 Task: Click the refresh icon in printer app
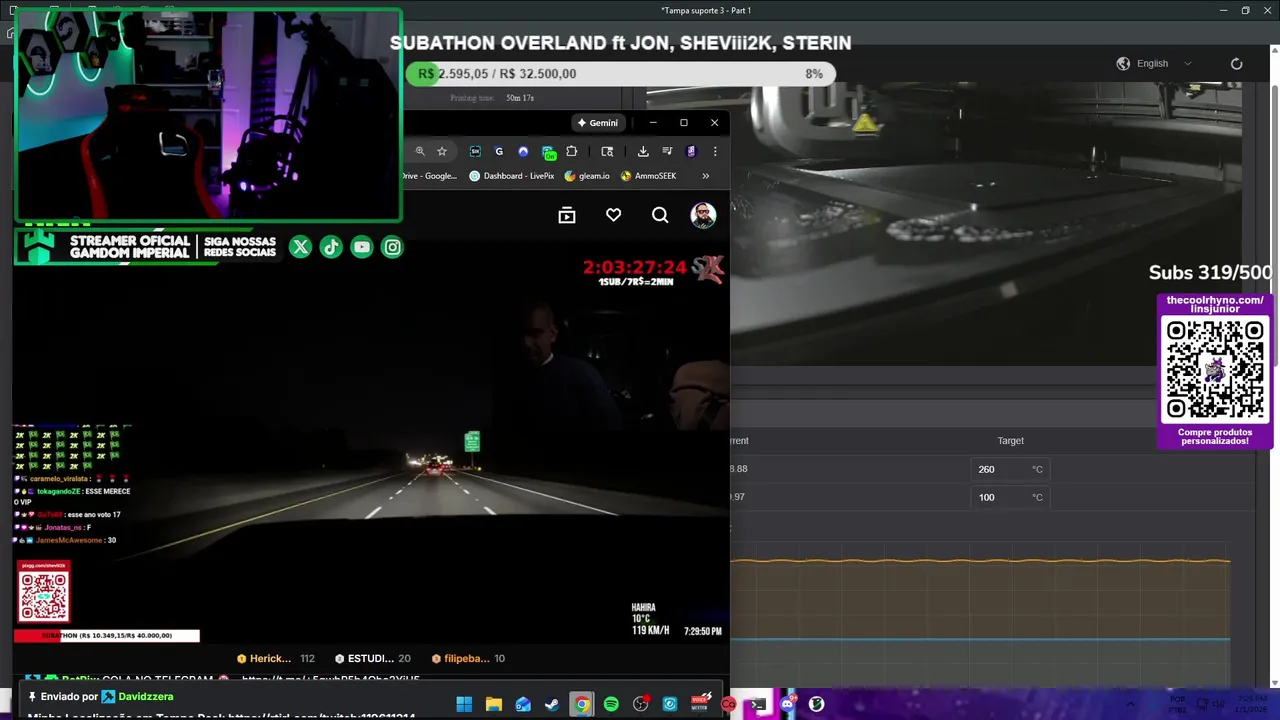pos(1236,63)
